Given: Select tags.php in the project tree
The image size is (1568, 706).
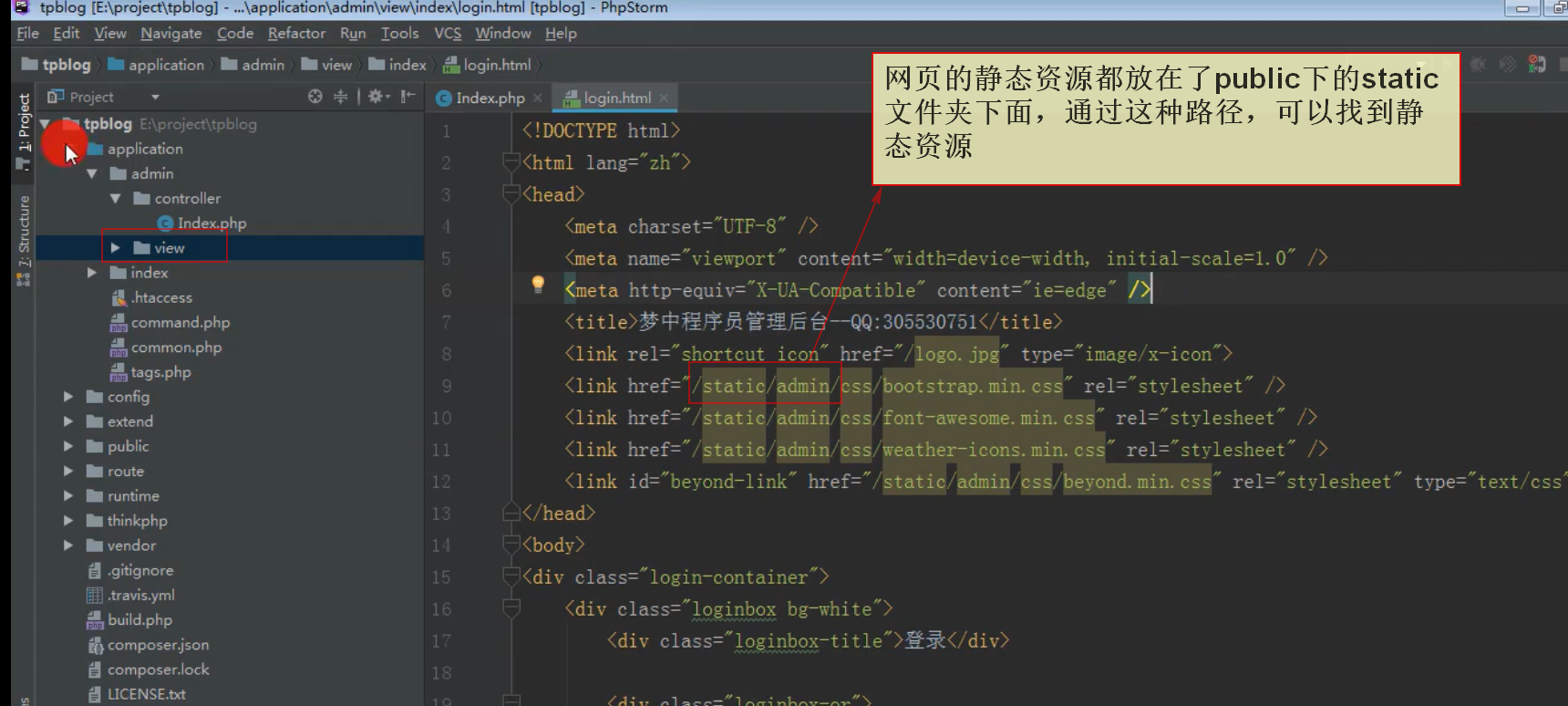Looking at the screenshot, I should 150,372.
